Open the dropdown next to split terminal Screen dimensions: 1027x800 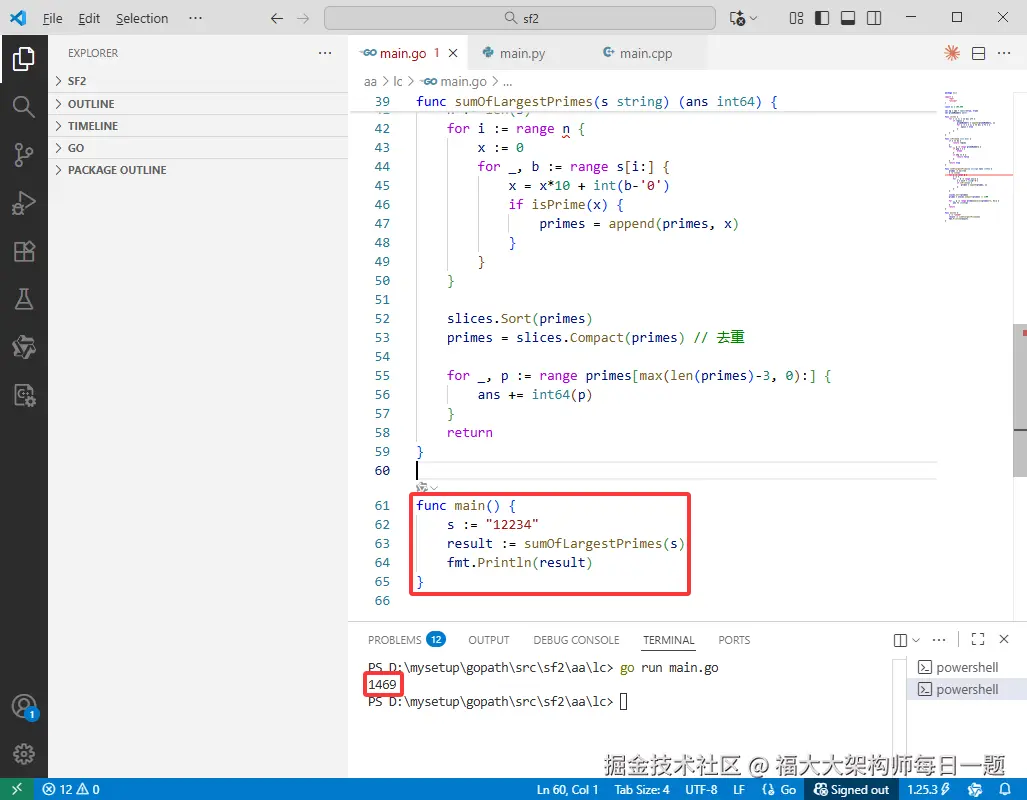[x=916, y=639]
